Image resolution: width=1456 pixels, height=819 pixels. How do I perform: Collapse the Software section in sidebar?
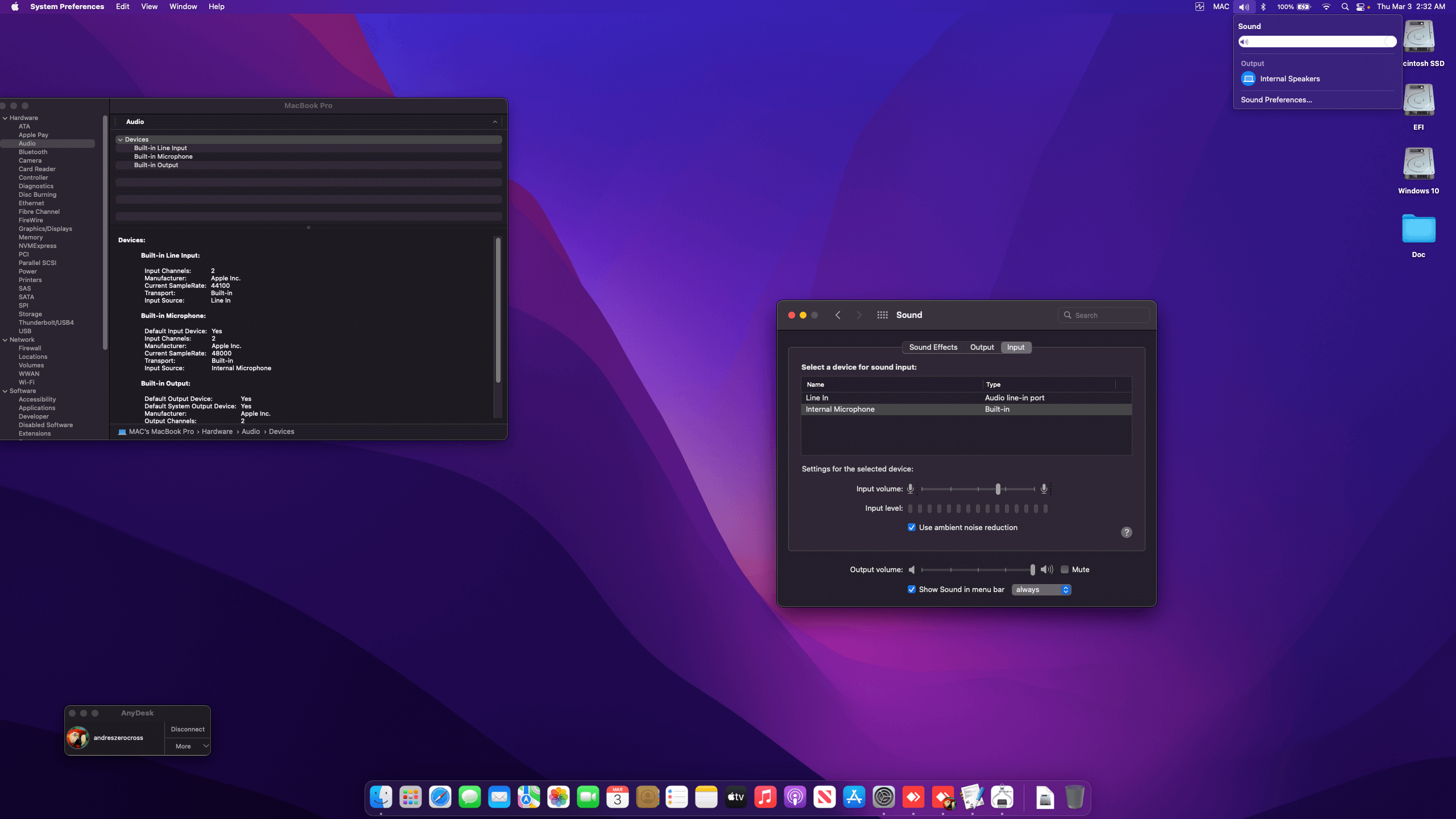[5, 391]
